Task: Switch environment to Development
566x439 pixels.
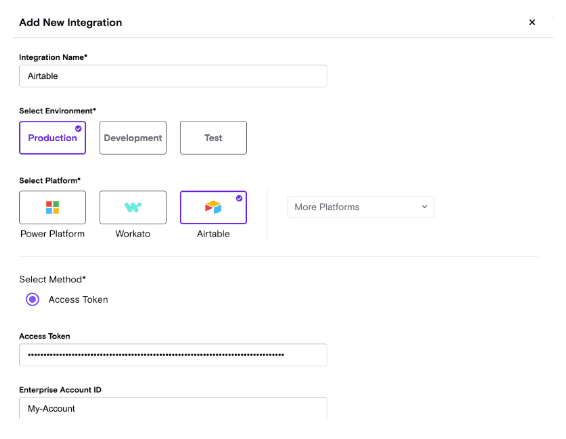Action: click(x=133, y=138)
